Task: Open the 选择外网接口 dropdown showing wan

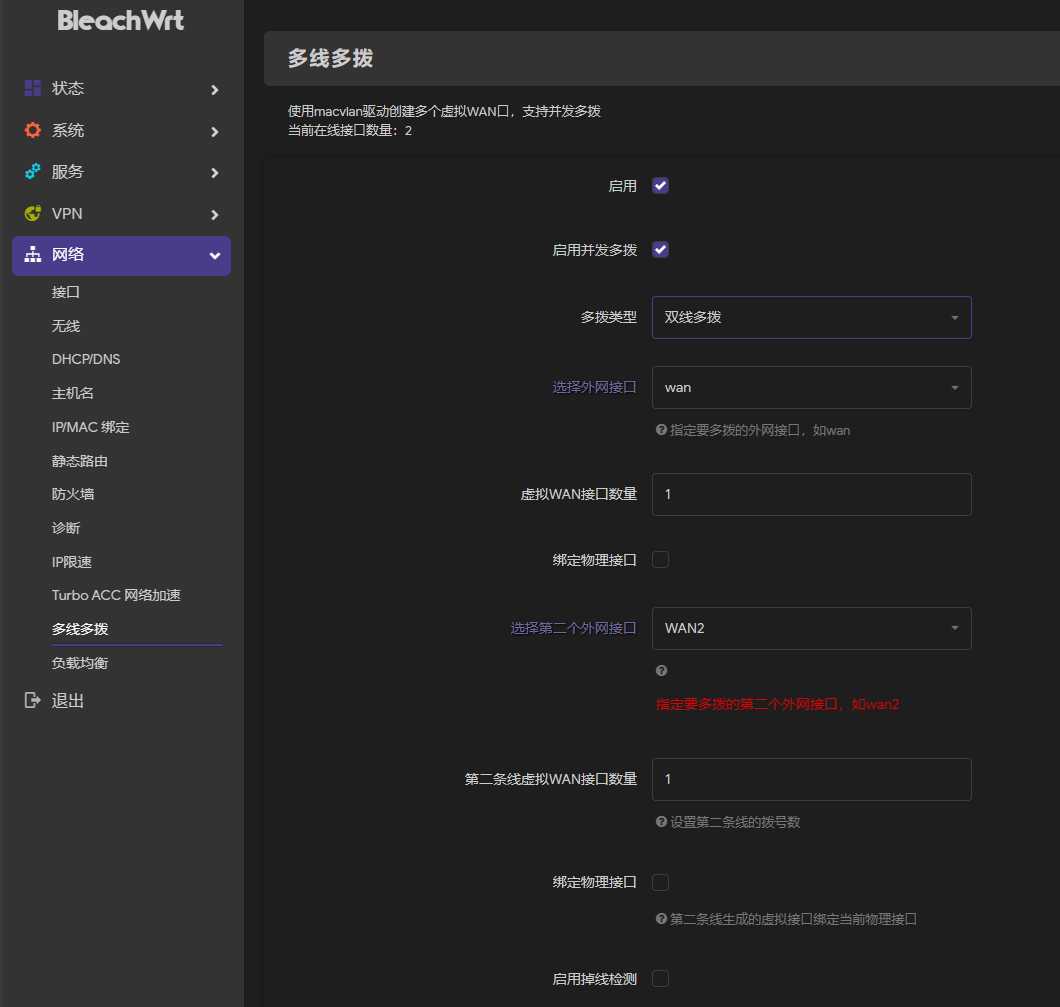Action: [x=811, y=387]
